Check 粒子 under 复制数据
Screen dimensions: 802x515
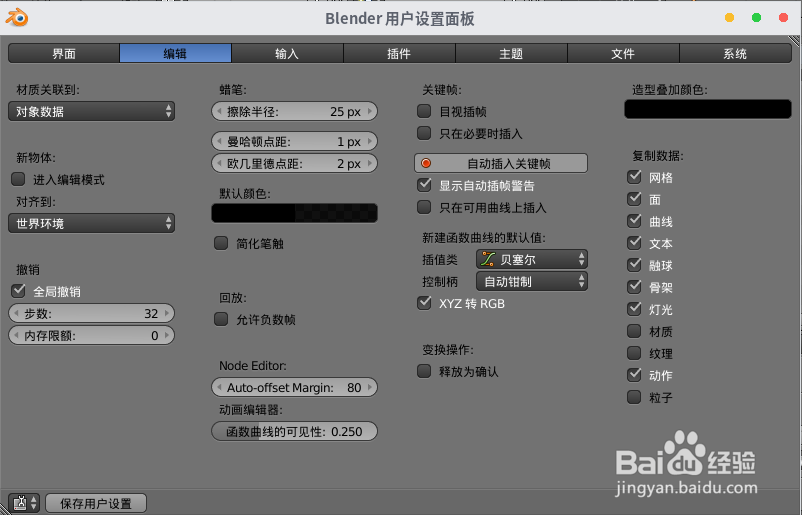(634, 397)
